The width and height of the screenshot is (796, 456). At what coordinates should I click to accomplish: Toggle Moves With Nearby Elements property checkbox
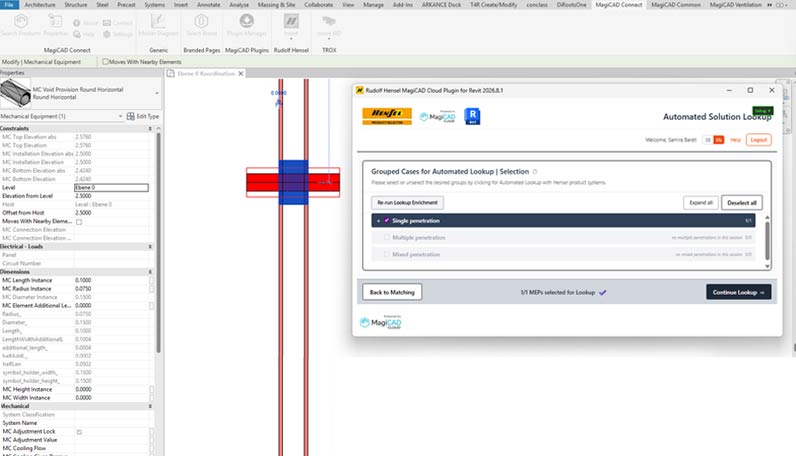79,221
